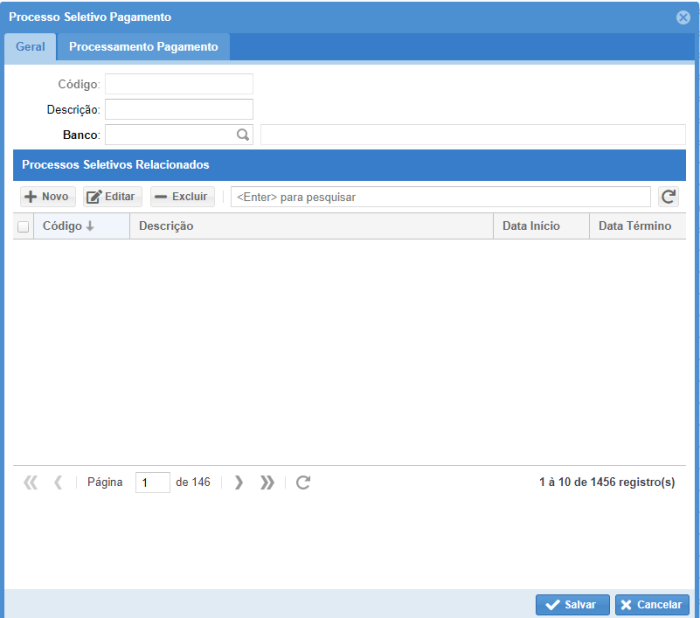This screenshot has height=618, width=700.
Task: Focus the Enter para pesquisar search box
Action: (x=440, y=197)
